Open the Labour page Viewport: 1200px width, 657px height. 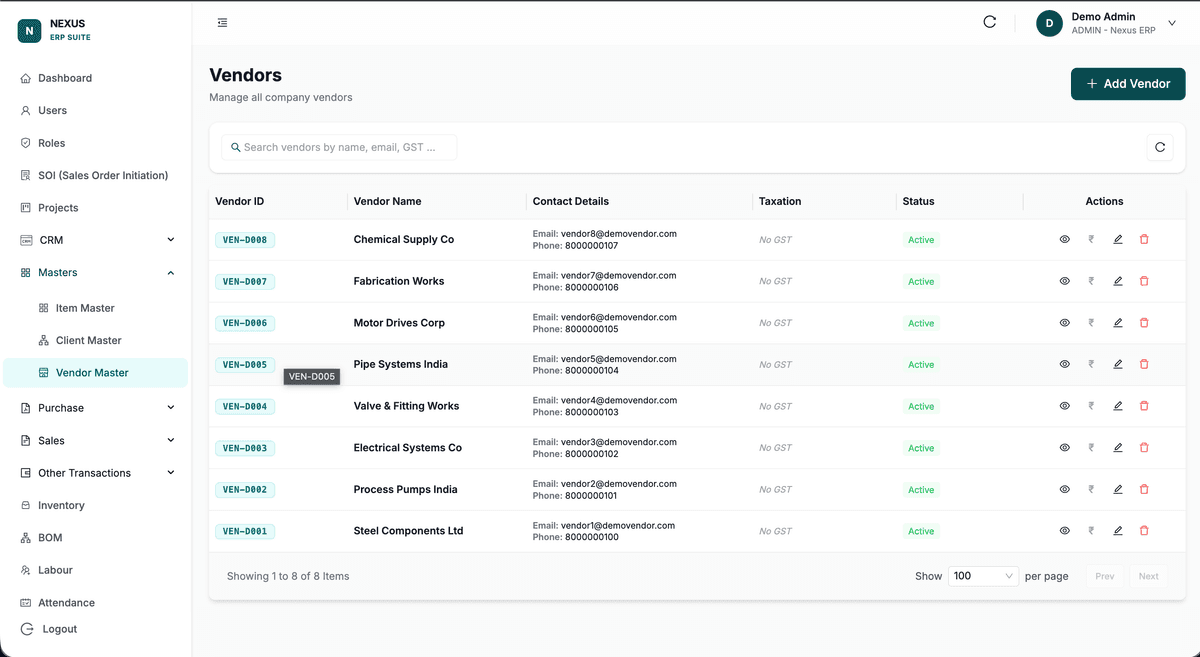point(96,570)
